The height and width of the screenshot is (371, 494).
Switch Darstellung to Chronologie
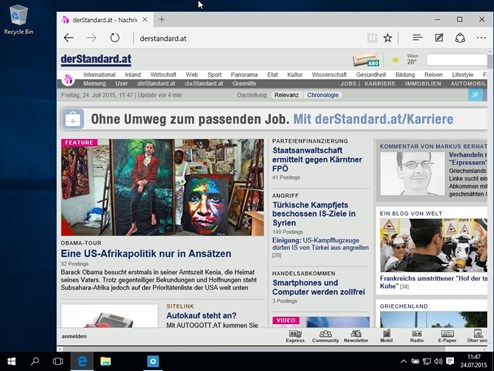point(323,95)
